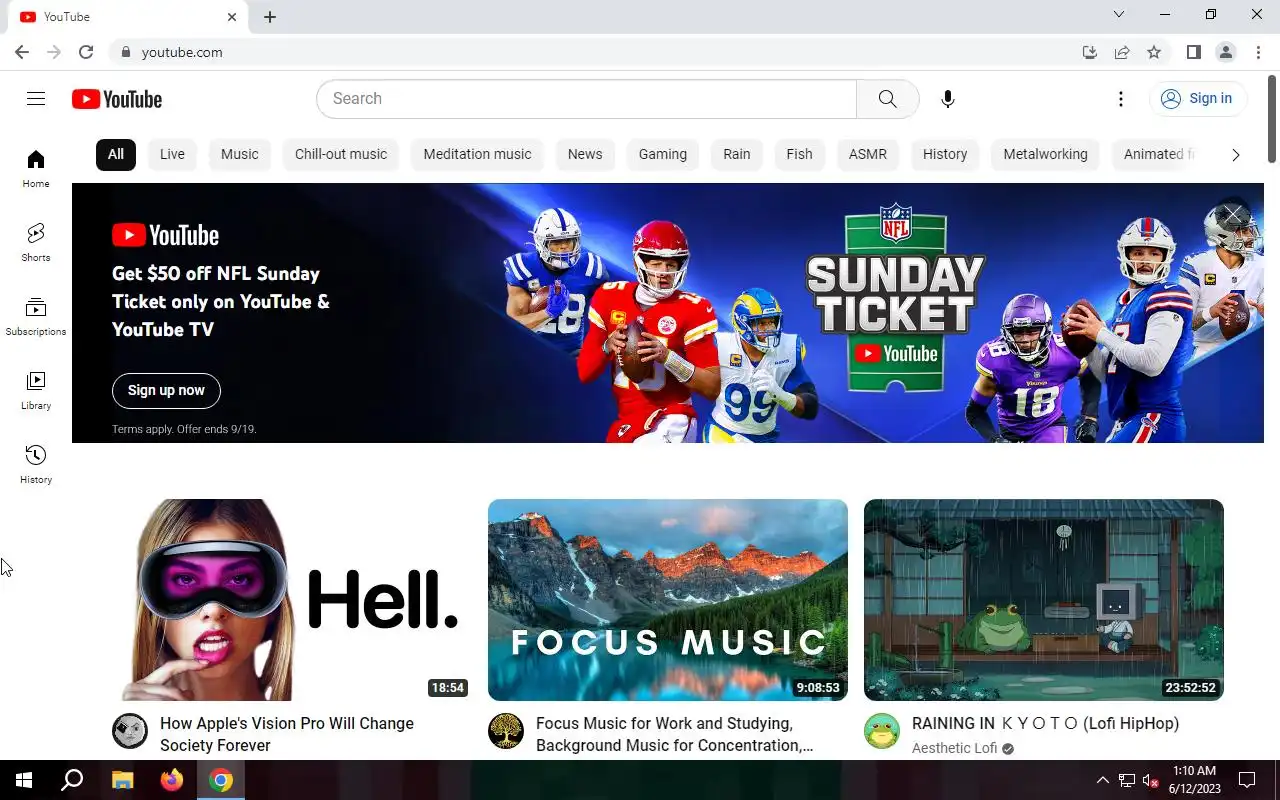
Task: Open File Explorer from taskbar
Action: click(x=122, y=780)
